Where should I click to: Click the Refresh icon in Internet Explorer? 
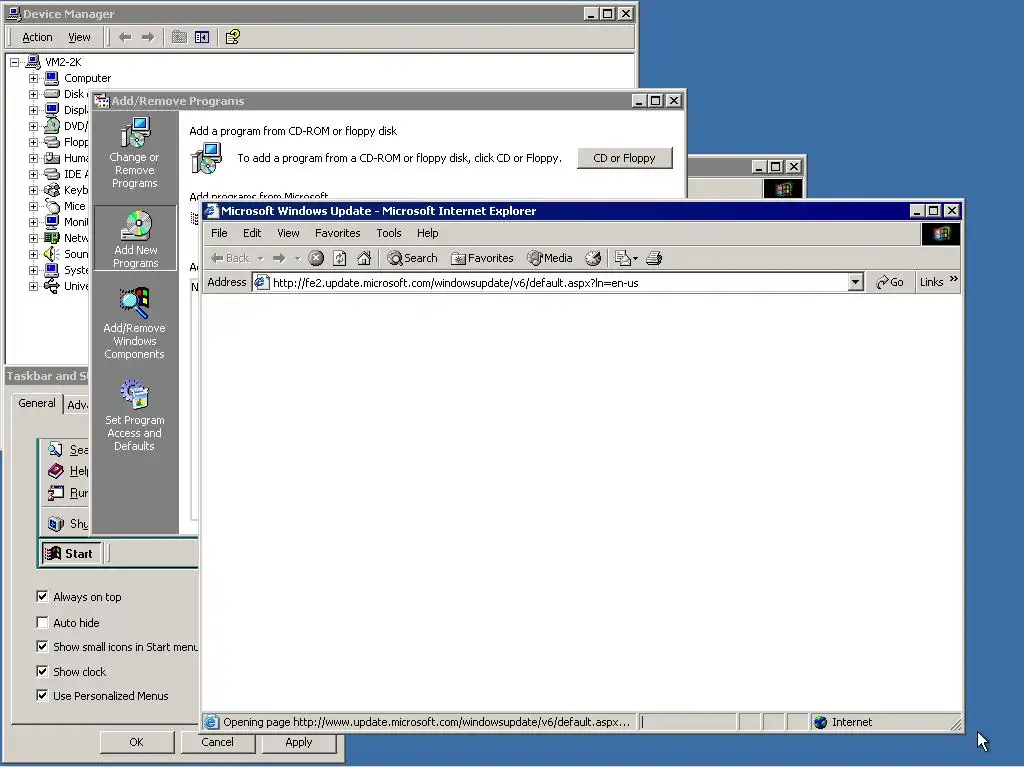click(340, 258)
